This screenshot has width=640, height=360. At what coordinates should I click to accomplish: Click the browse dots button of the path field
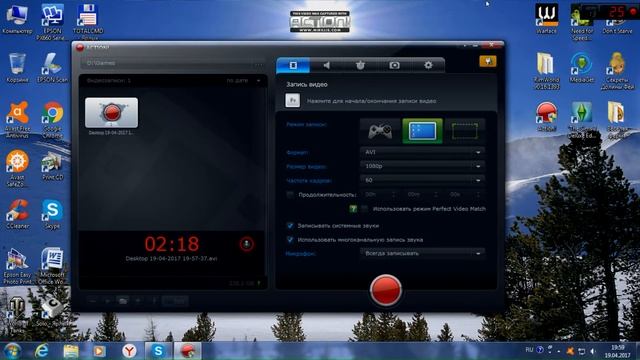click(260, 63)
